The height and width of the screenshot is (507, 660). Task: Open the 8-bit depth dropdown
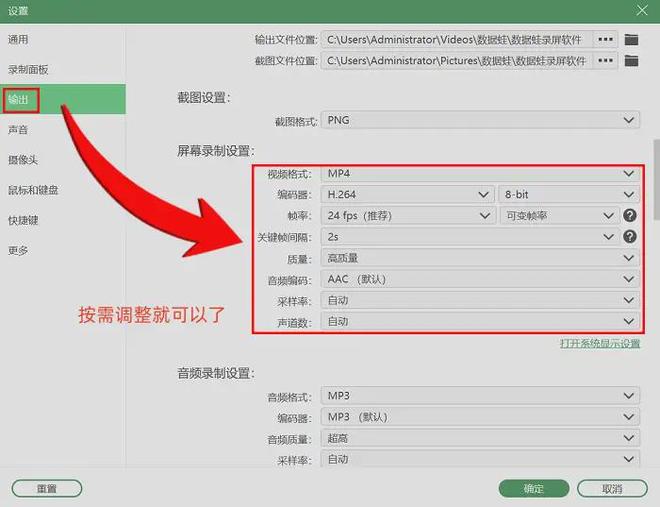(x=569, y=194)
